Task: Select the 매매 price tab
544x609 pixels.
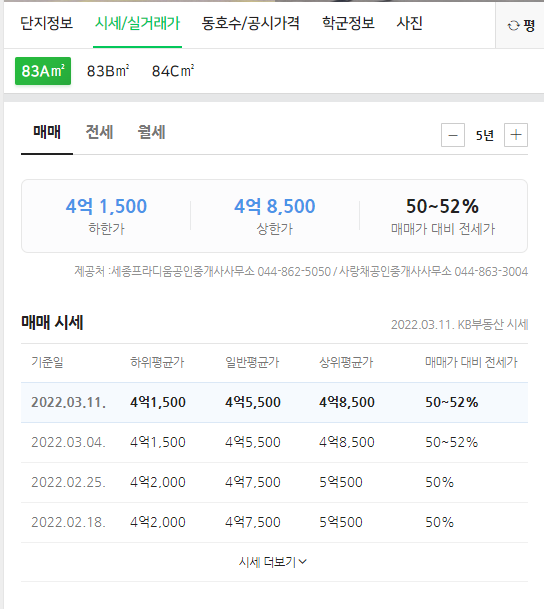Action: point(47,132)
